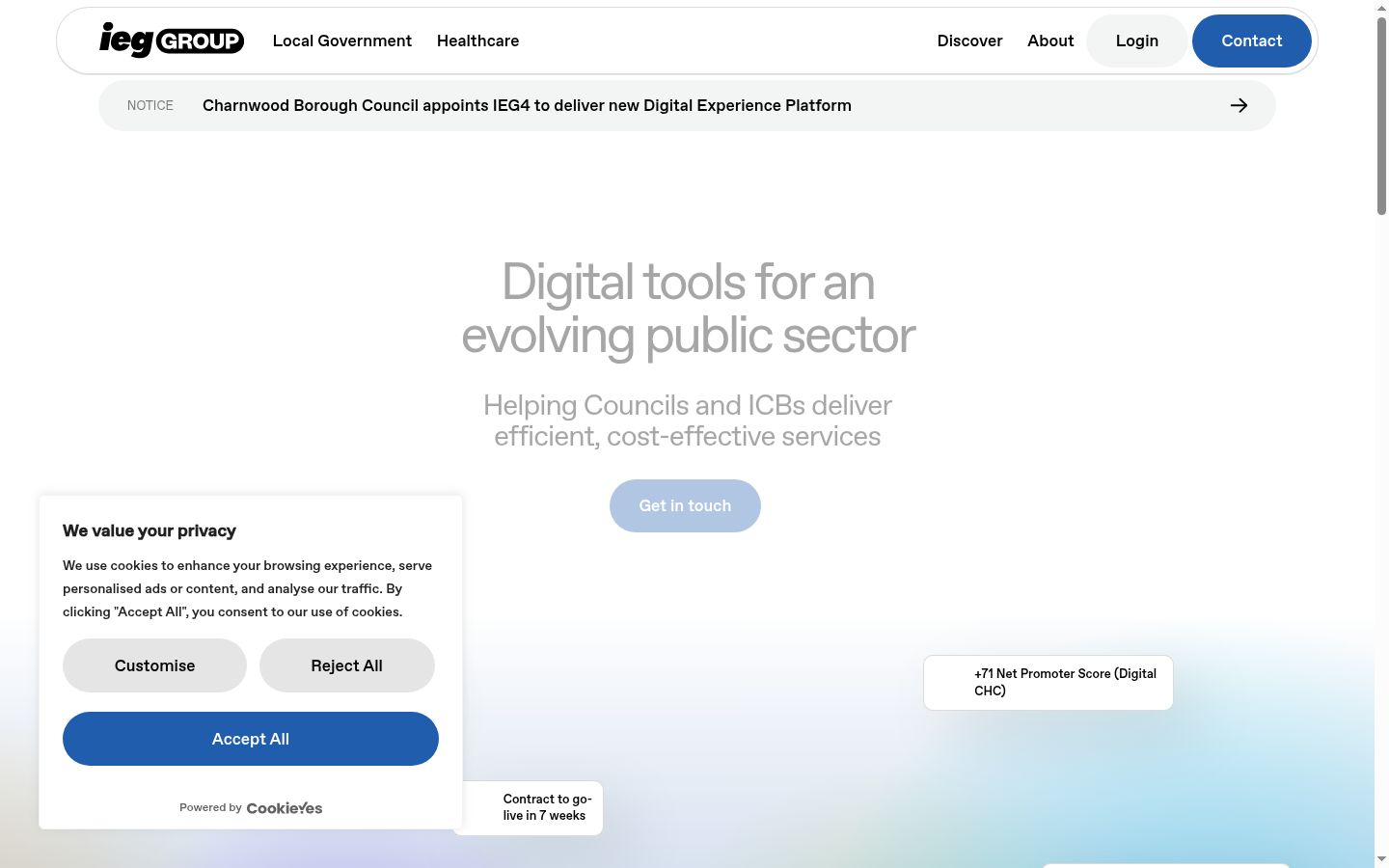Click the 'We value your privacy' heading
This screenshot has width=1389, height=868.
pyautogui.click(x=150, y=530)
